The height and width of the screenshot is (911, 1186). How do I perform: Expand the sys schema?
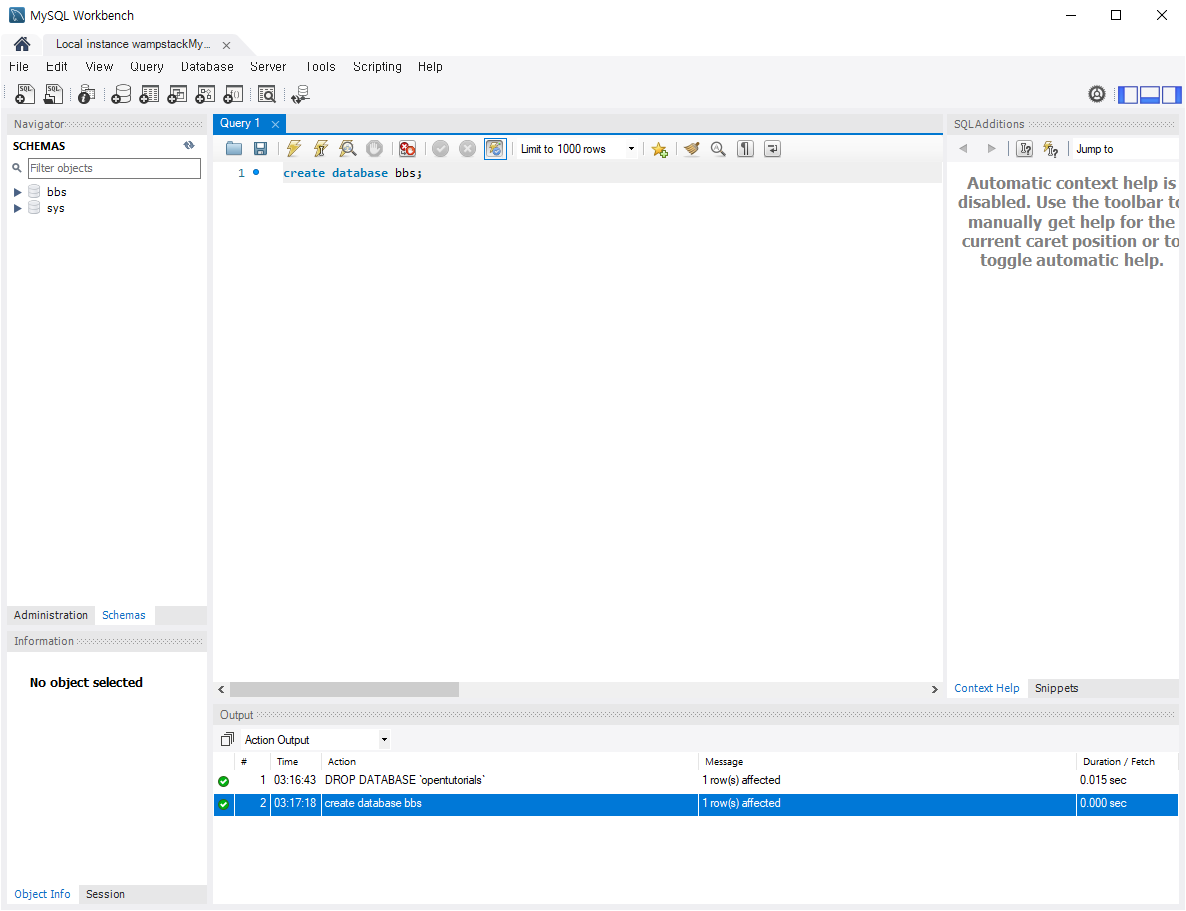click(x=17, y=208)
